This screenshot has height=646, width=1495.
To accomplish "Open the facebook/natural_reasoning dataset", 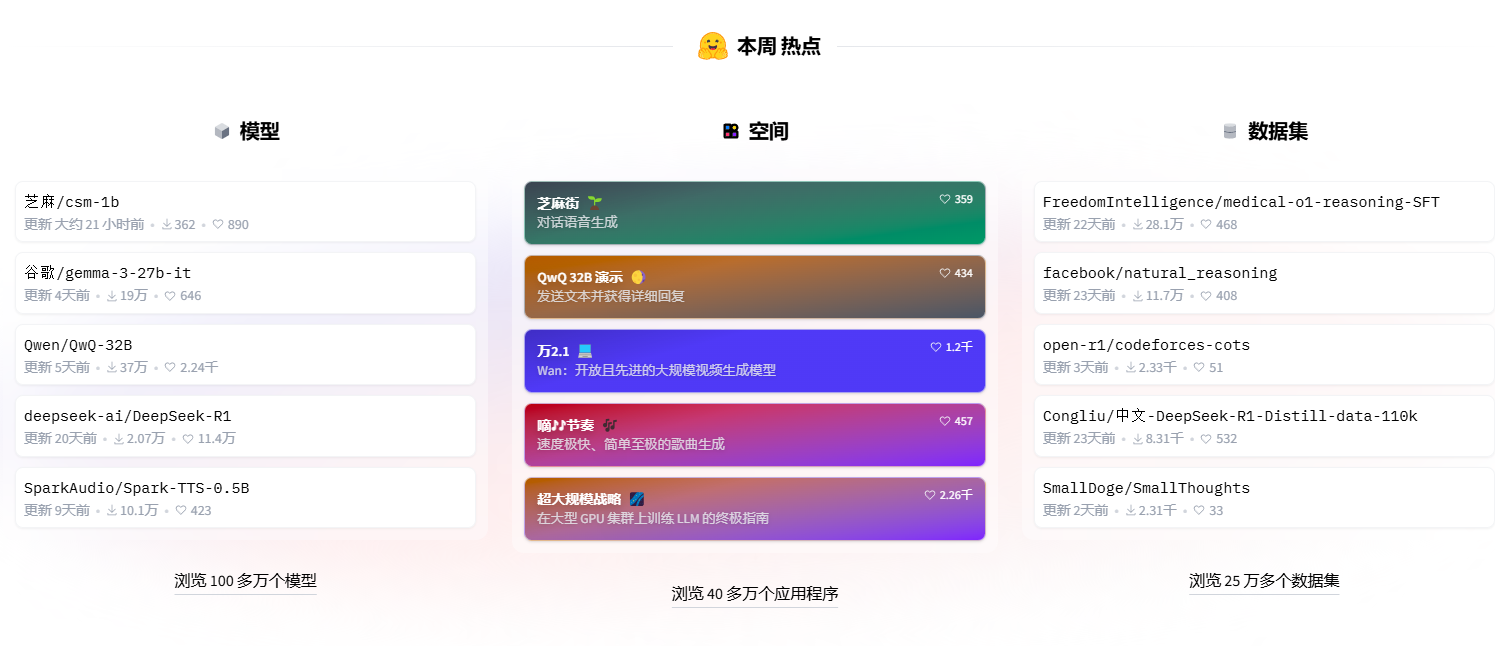I will pos(1264,283).
